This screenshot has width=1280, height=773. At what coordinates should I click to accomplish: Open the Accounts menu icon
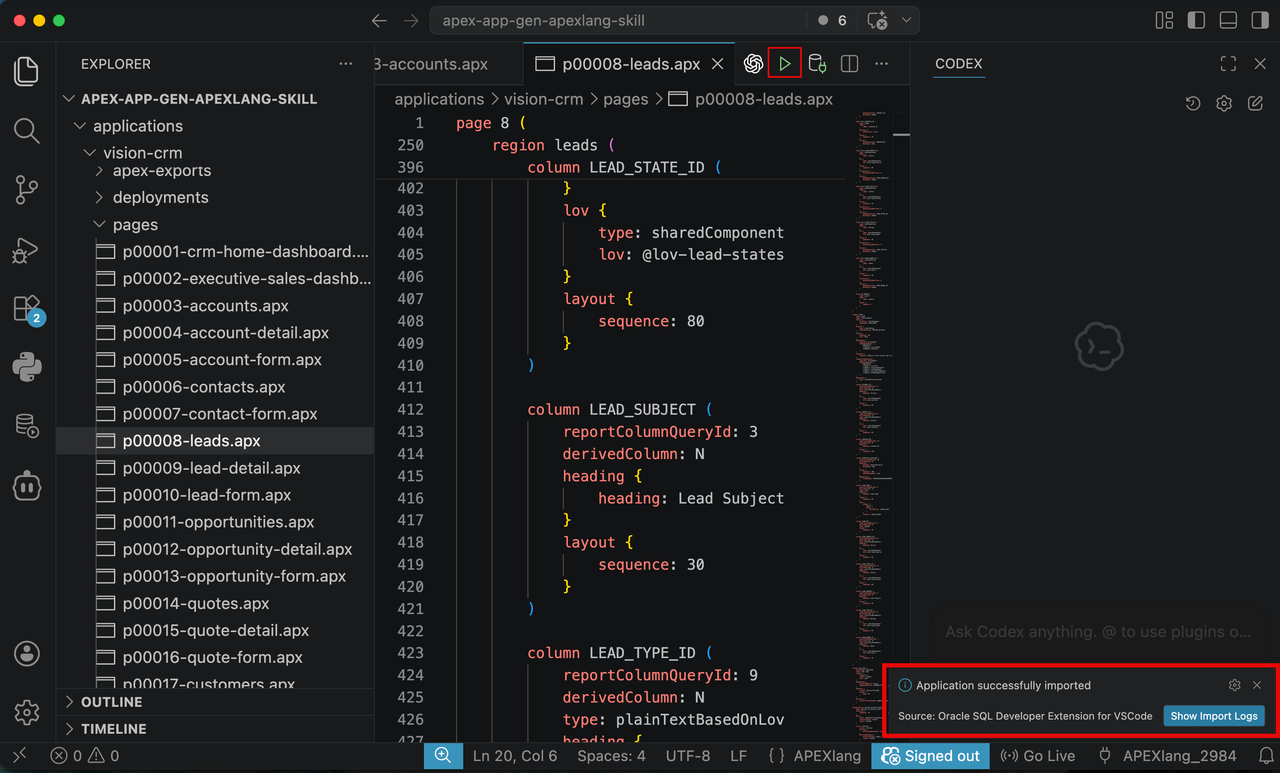pos(27,653)
